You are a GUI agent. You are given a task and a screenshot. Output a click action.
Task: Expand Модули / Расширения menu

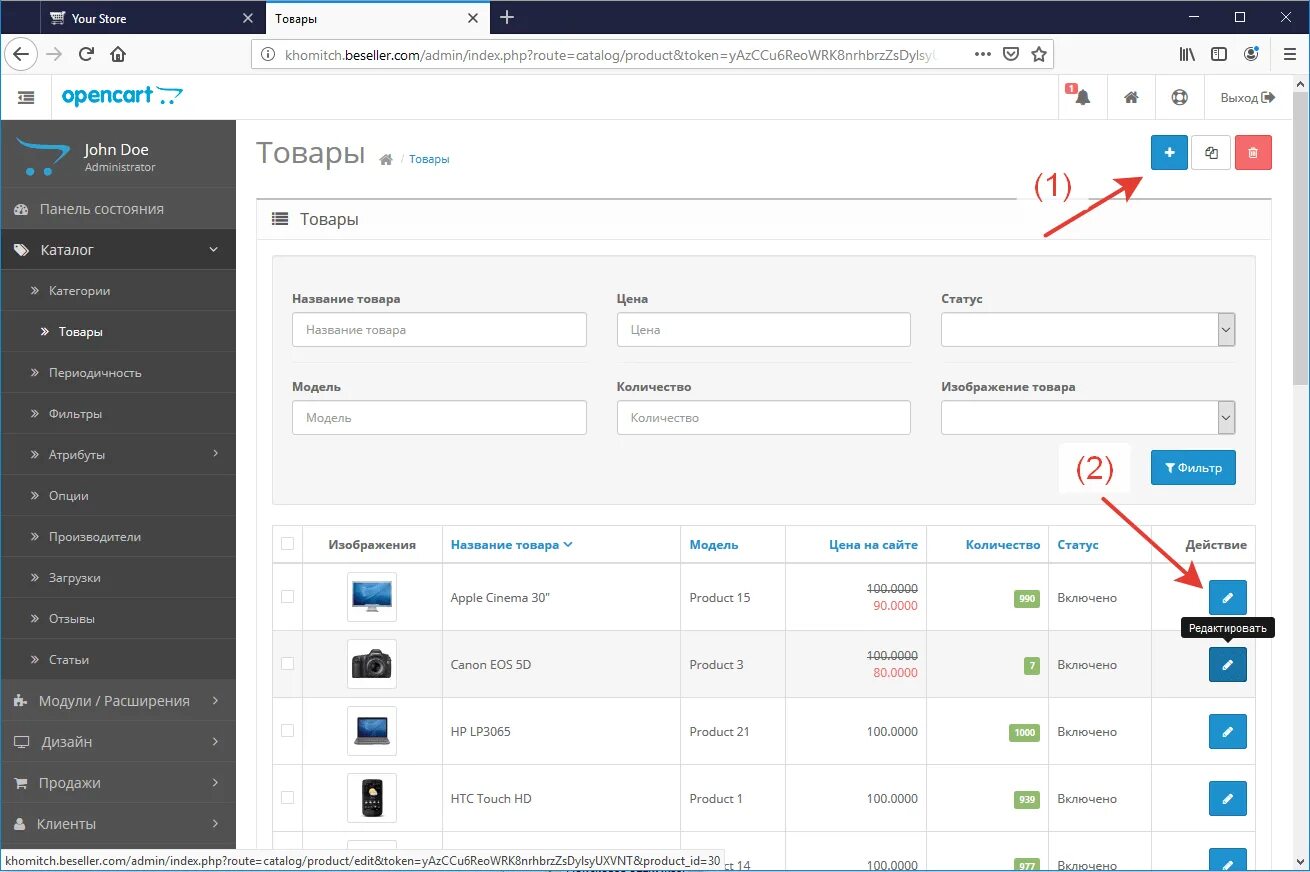tap(118, 700)
